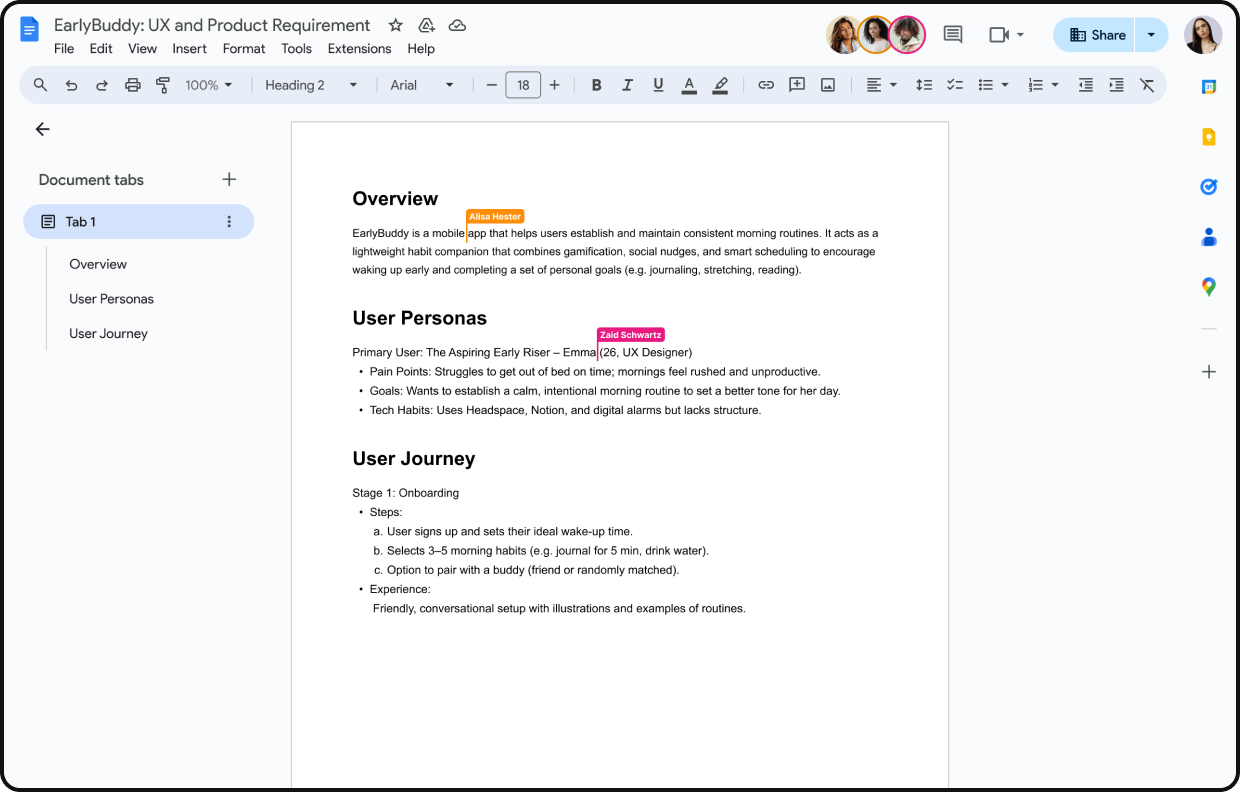The width and height of the screenshot is (1240, 792).
Task: Open your account profile avatar
Action: (x=1203, y=35)
